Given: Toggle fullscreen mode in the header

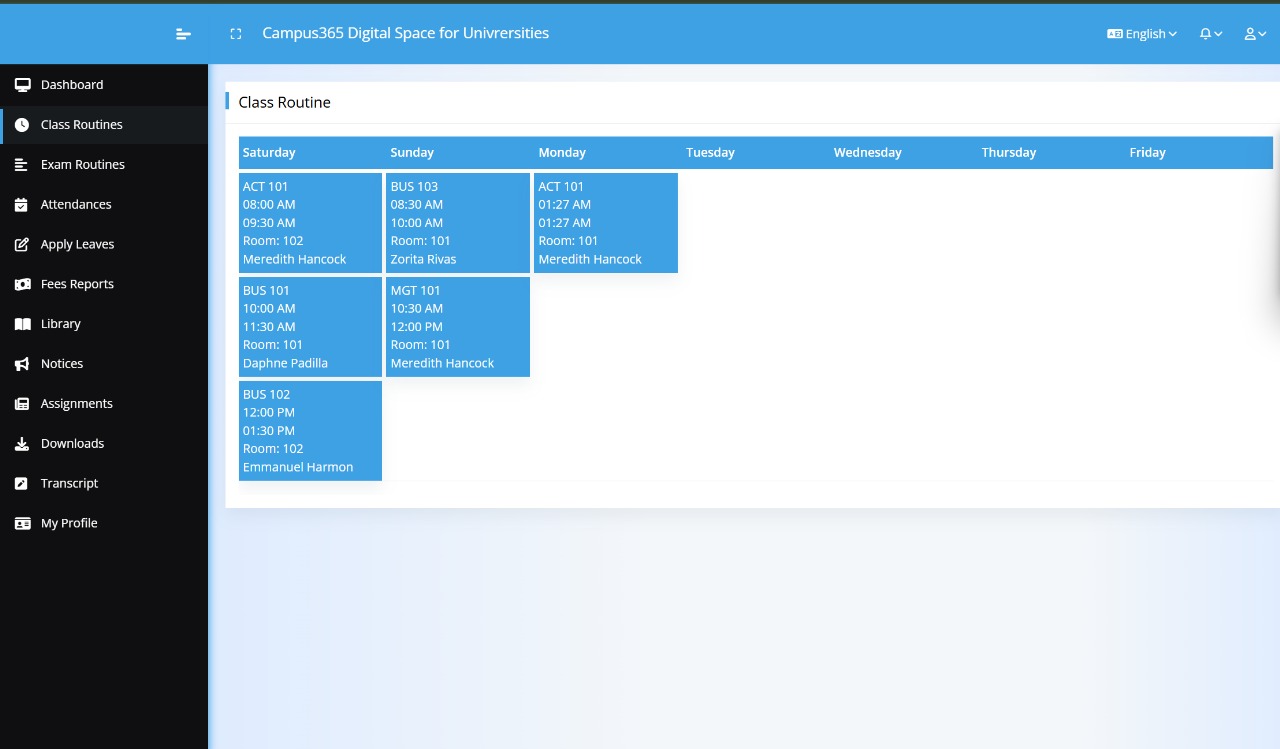Looking at the screenshot, I should click(236, 34).
